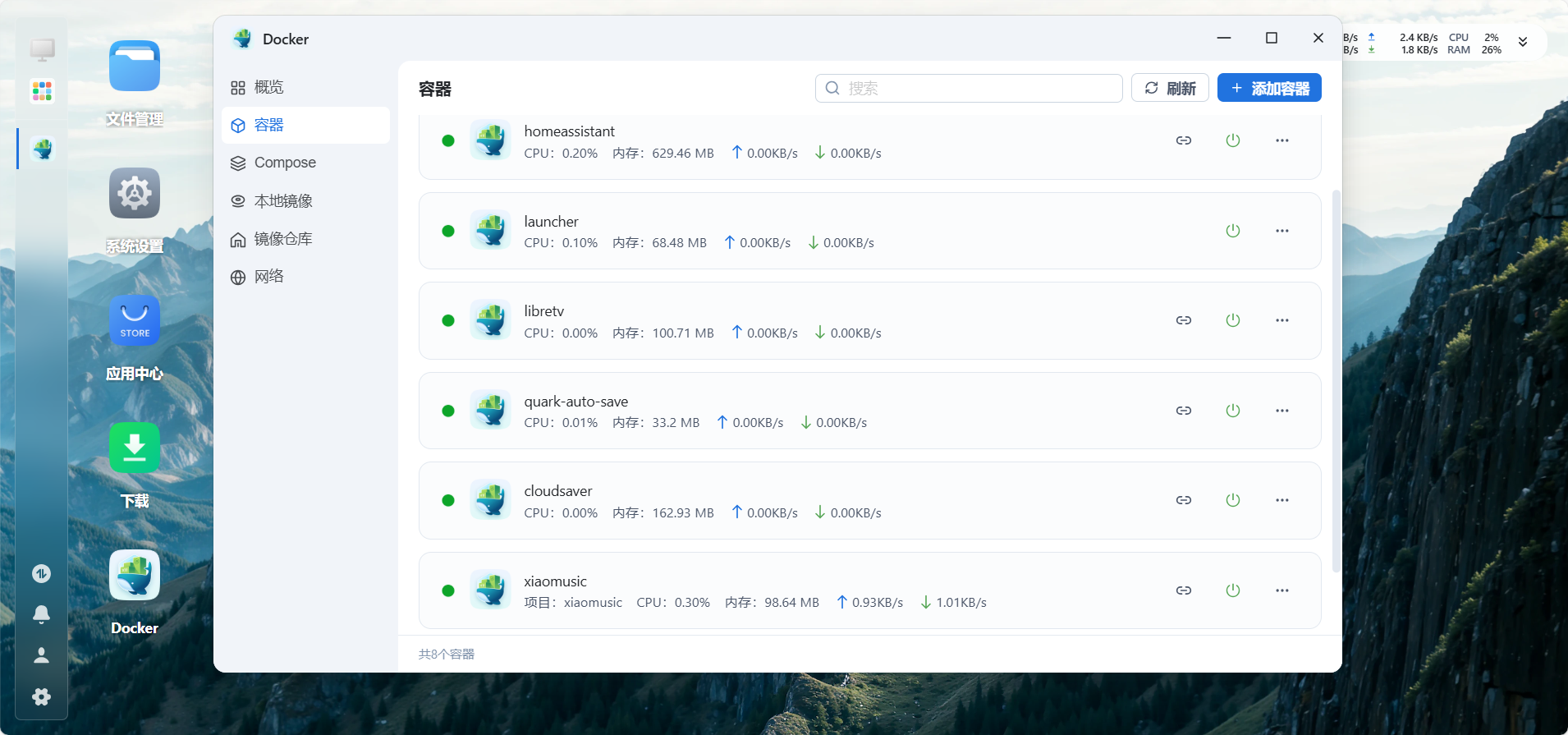Click the container list scrollbar
This screenshot has width=1568, height=735.
(1336, 381)
